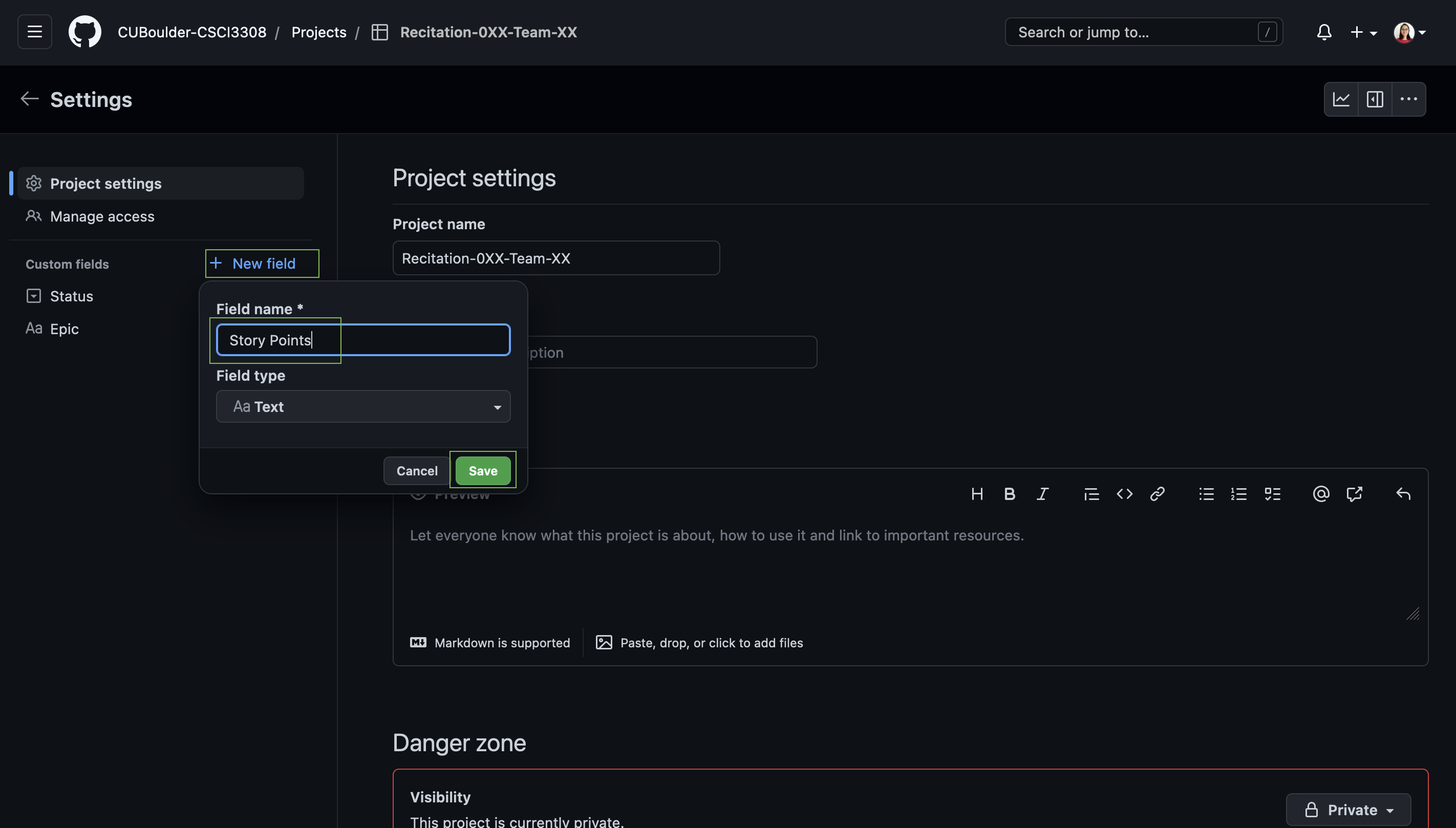The width and height of the screenshot is (1456, 828).
Task: Insert an unordered bullet list
Action: tap(1206, 494)
